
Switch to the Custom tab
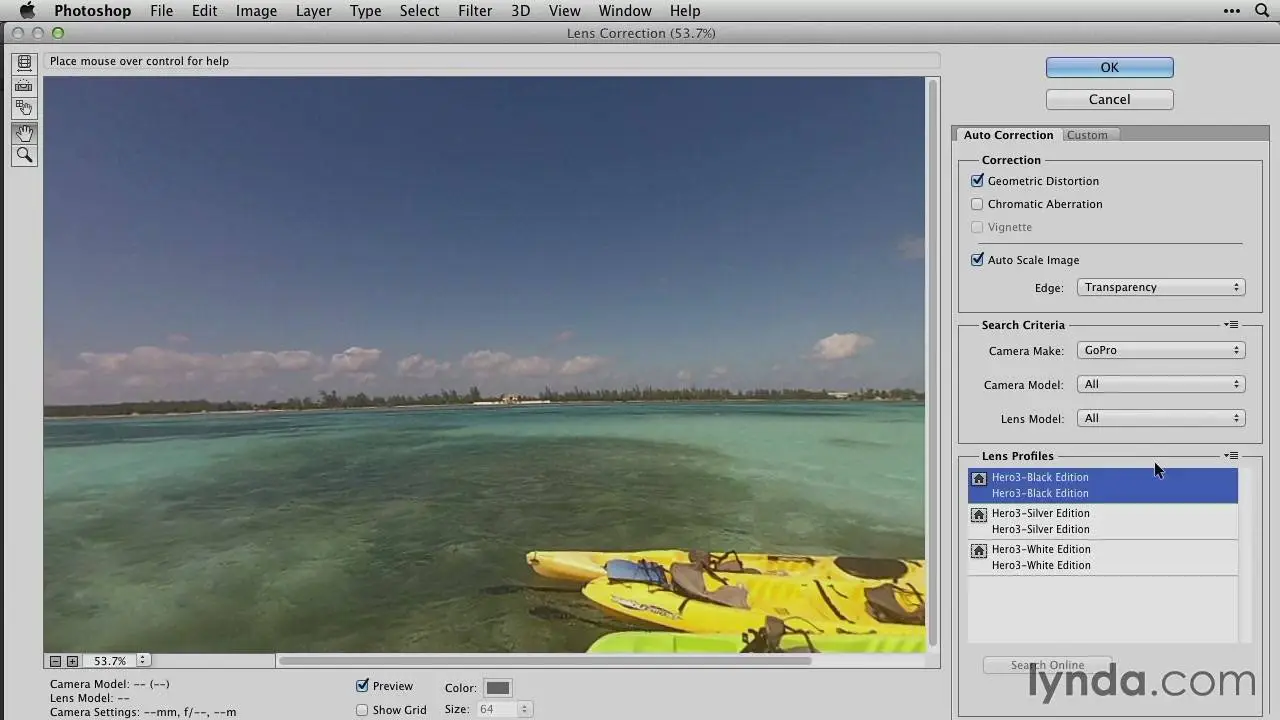[1087, 135]
